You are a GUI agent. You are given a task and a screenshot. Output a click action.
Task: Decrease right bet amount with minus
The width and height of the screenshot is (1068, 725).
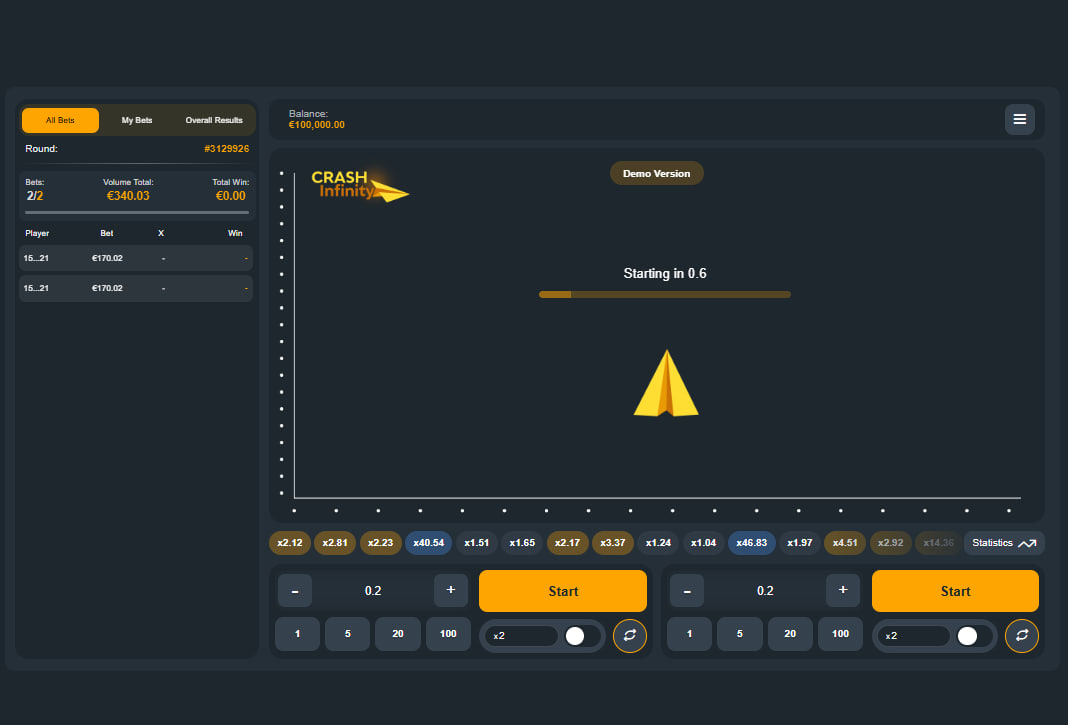click(x=687, y=591)
